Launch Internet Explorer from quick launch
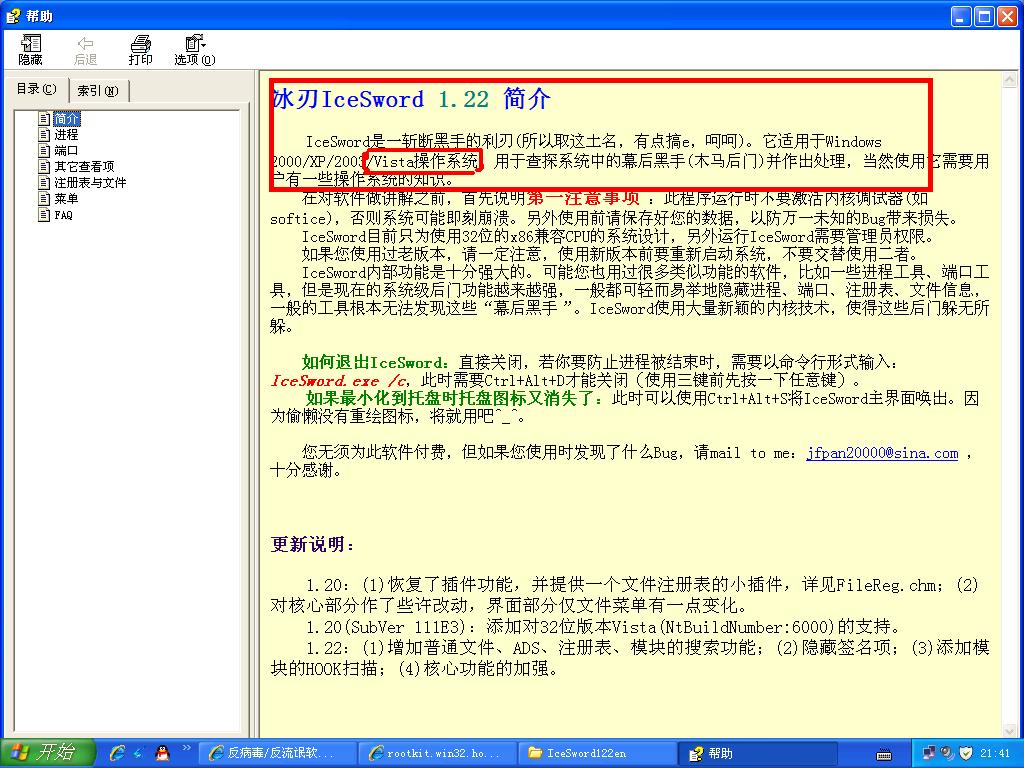This screenshot has height=768, width=1024. [x=118, y=753]
